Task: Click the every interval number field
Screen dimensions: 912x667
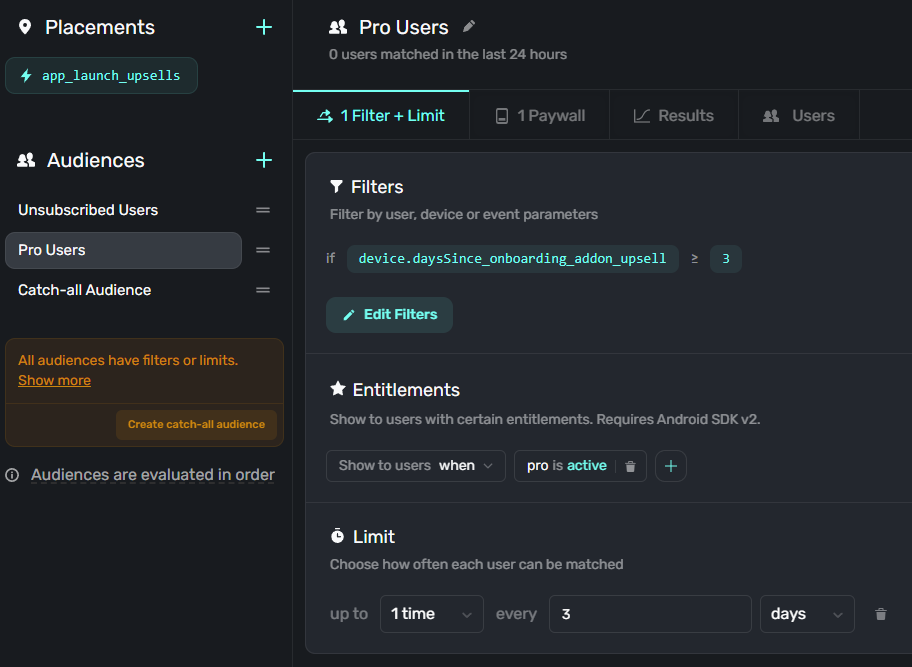Action: tap(649, 614)
